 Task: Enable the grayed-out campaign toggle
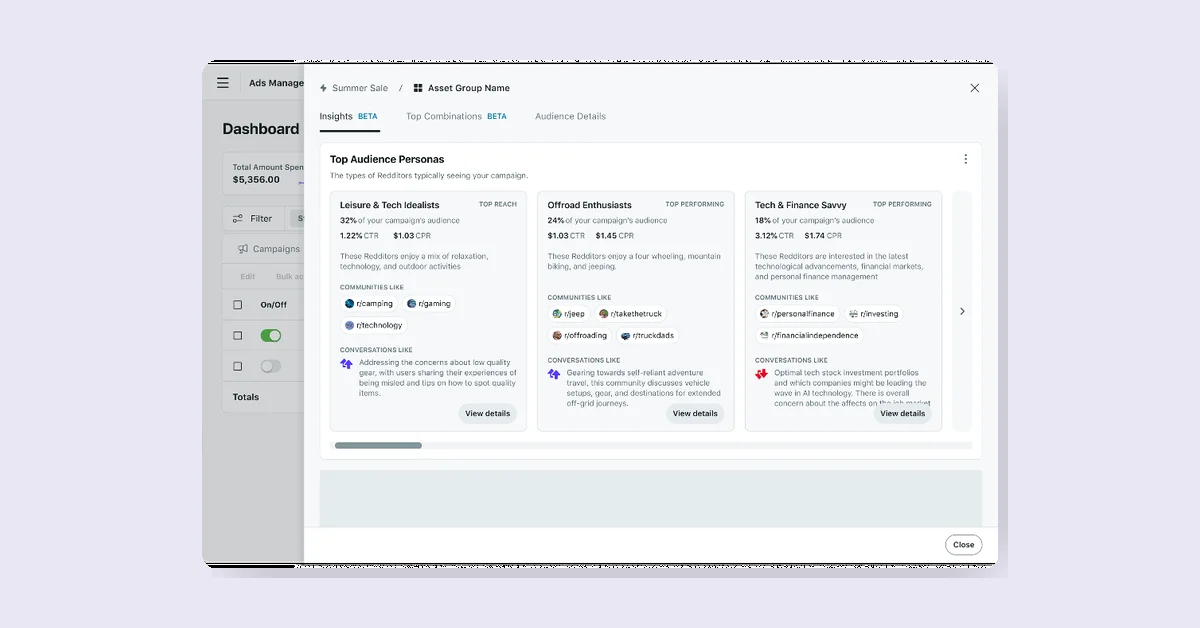click(x=270, y=366)
